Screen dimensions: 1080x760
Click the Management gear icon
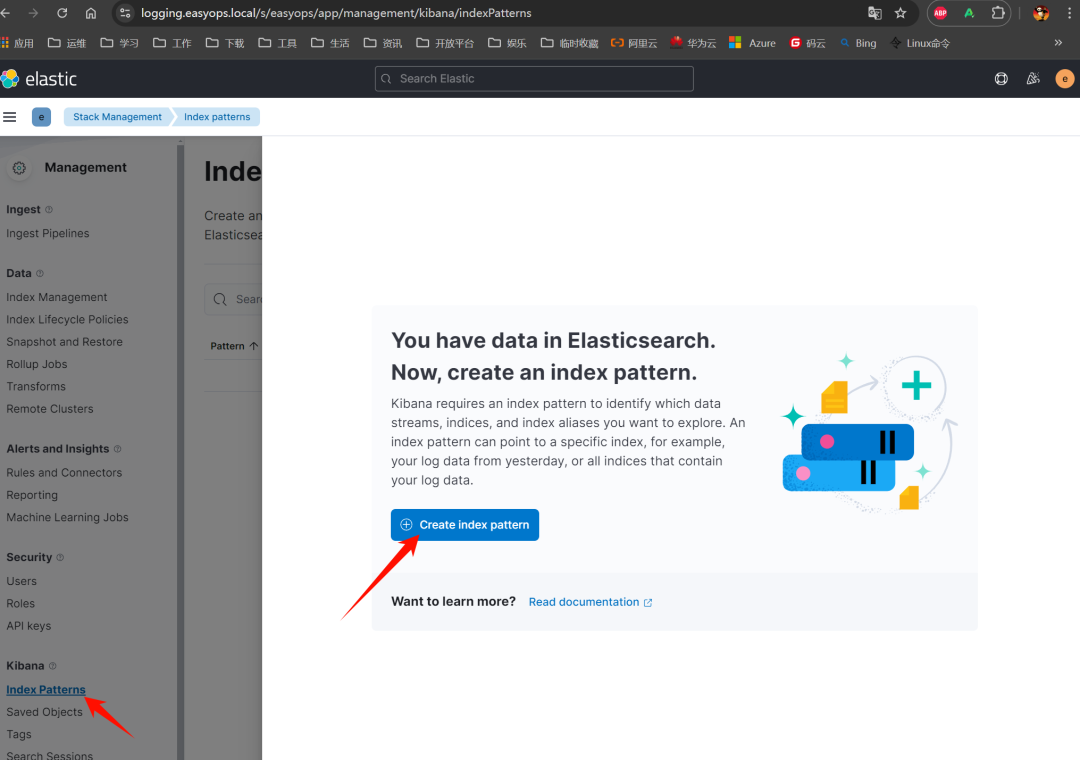pyautogui.click(x=19, y=167)
